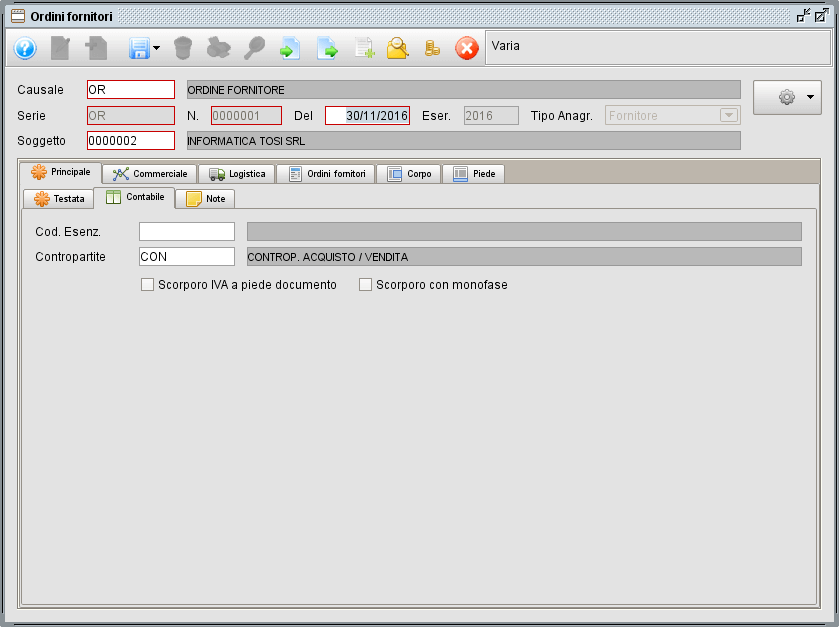This screenshot has height=627, width=839.
Task: Switch to the Note tab
Action: coord(204,198)
